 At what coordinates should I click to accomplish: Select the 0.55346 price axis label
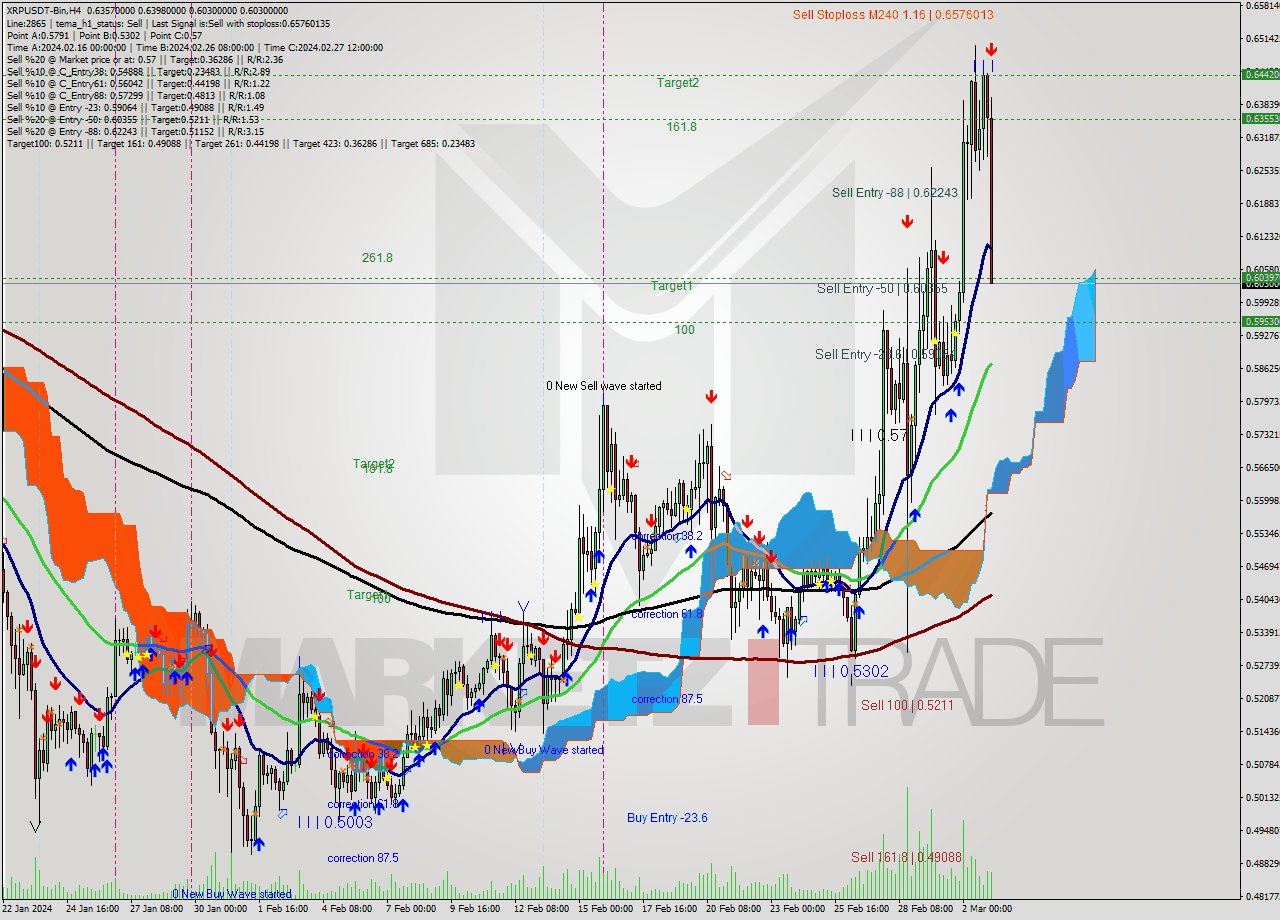[x=1260, y=533]
